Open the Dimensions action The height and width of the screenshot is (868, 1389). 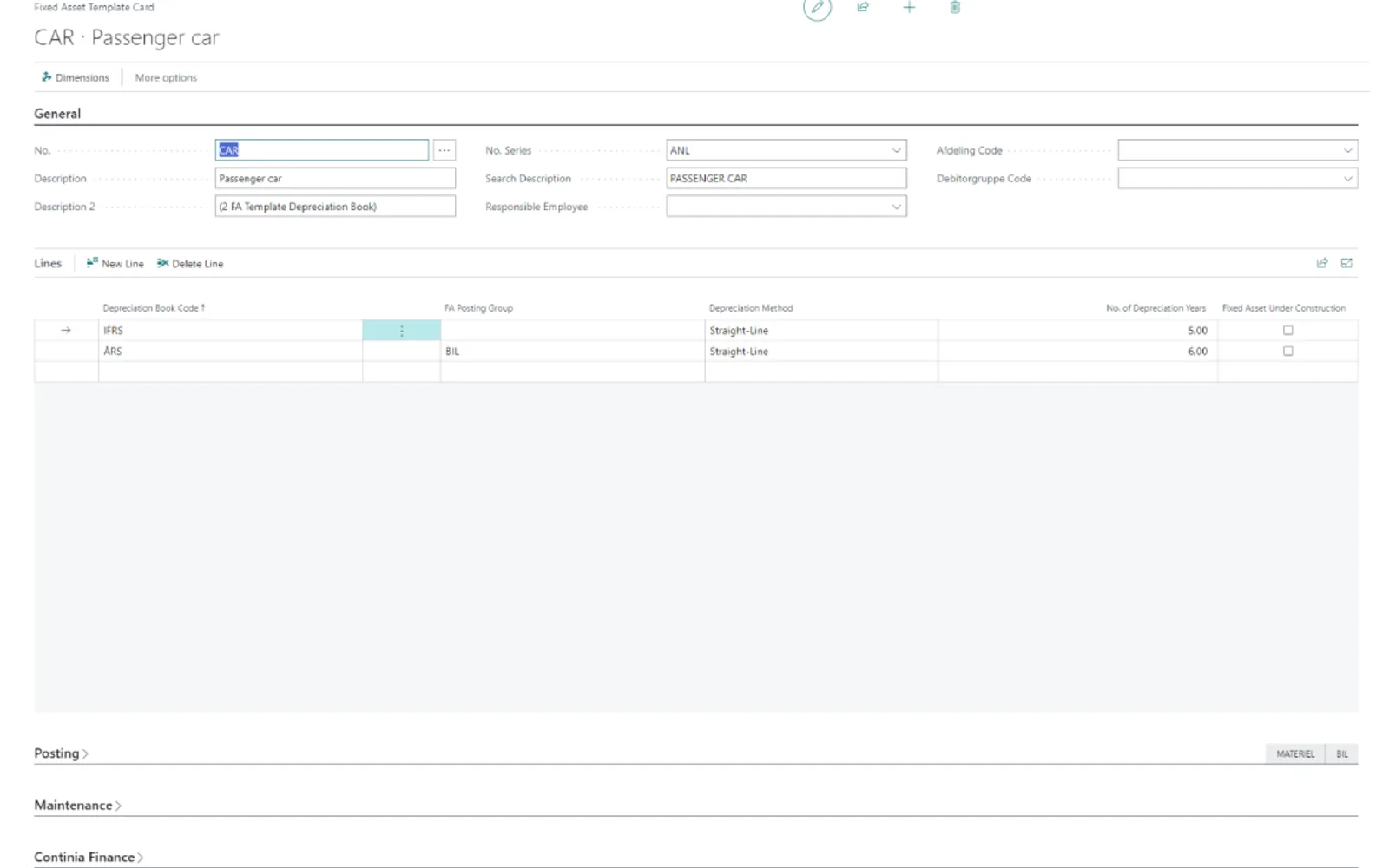tap(76, 77)
